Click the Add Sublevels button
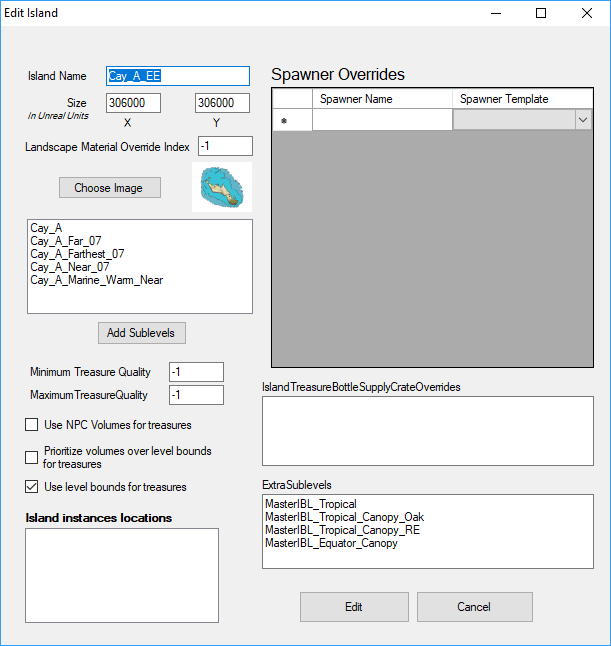The width and height of the screenshot is (611, 646). (x=142, y=333)
